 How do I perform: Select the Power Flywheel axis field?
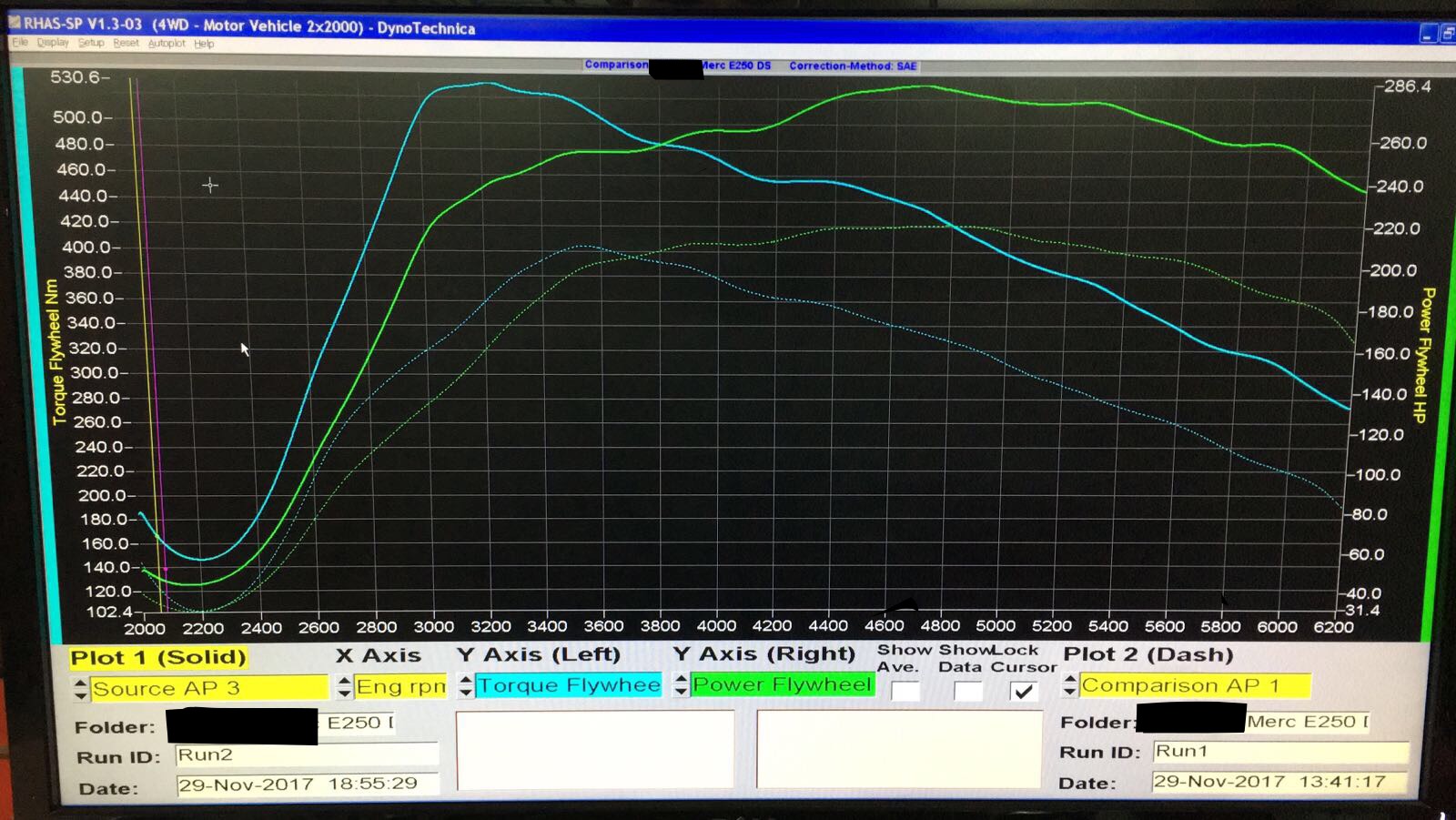783,684
